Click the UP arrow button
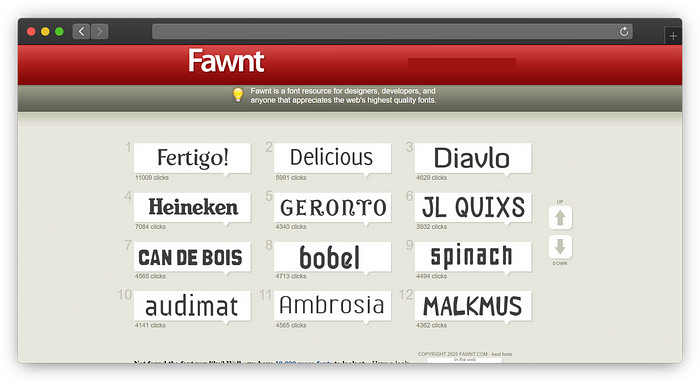 tap(560, 218)
